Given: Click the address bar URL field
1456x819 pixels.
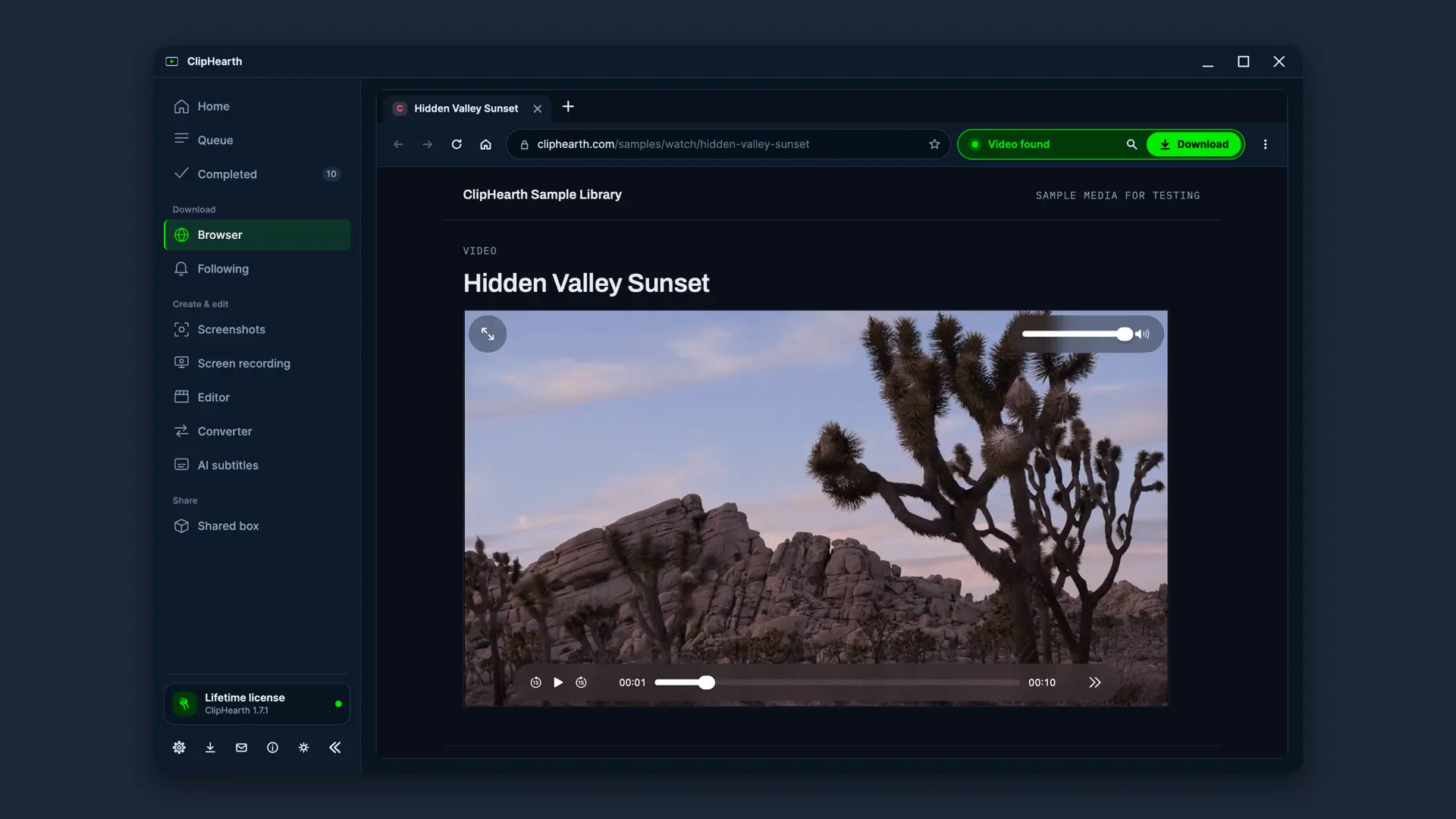Looking at the screenshot, I should pyautogui.click(x=728, y=144).
